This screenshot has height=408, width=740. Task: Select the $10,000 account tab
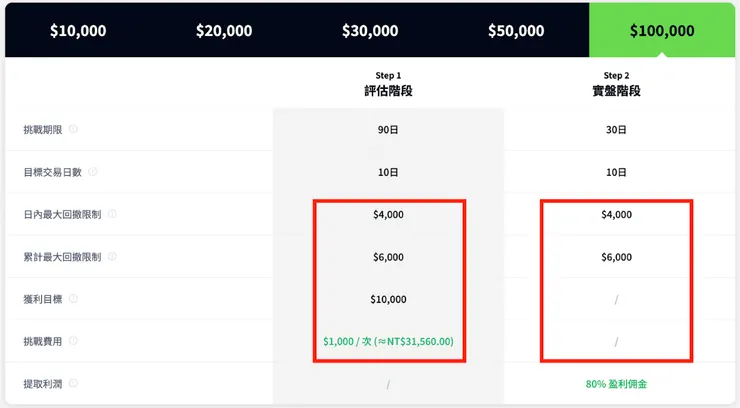coord(78,30)
